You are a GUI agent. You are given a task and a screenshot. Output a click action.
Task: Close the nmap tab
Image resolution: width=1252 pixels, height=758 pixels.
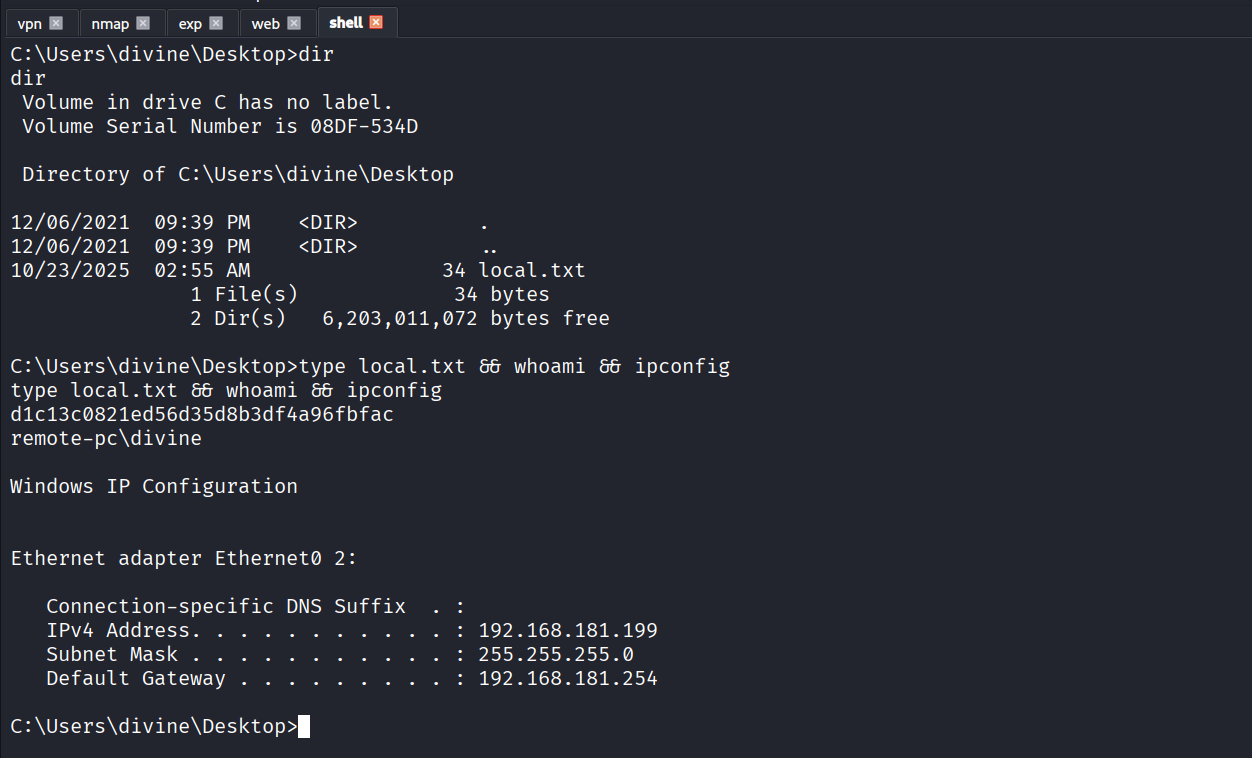(143, 23)
